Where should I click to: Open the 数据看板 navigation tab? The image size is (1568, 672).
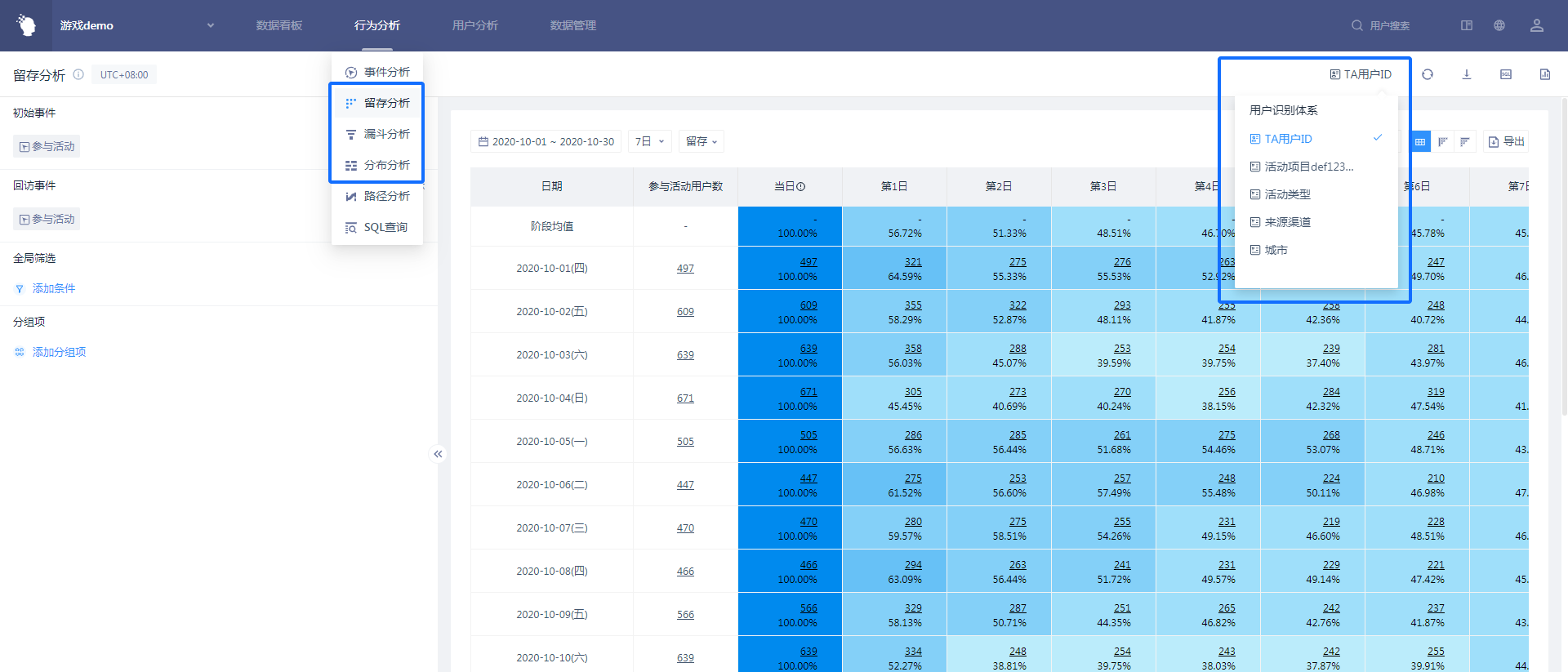(279, 25)
